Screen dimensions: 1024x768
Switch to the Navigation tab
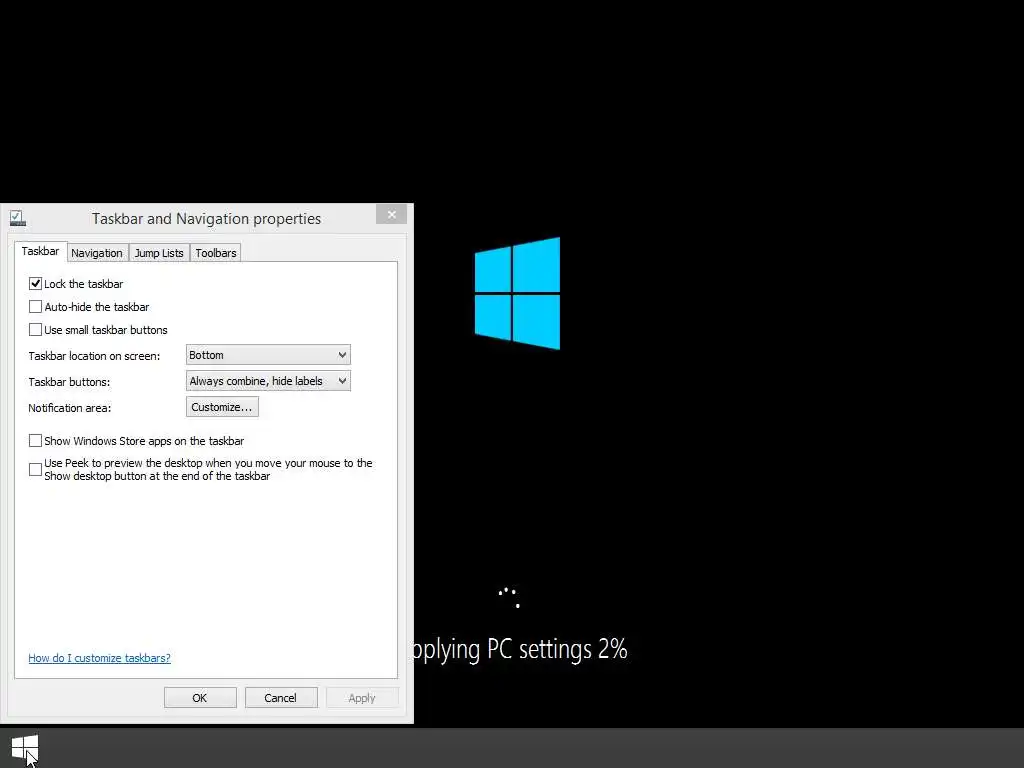coord(97,253)
